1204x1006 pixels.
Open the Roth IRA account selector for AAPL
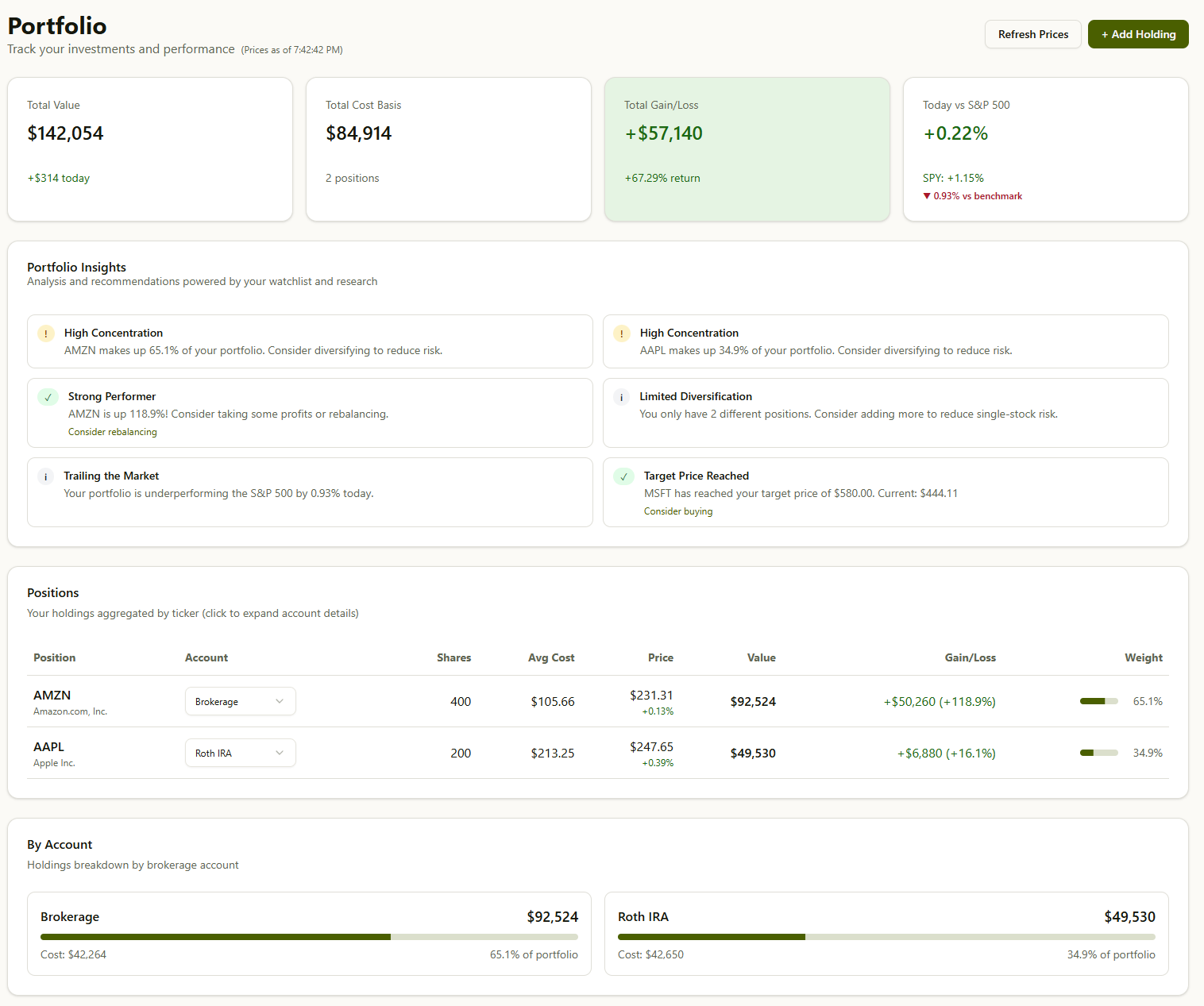click(x=240, y=752)
